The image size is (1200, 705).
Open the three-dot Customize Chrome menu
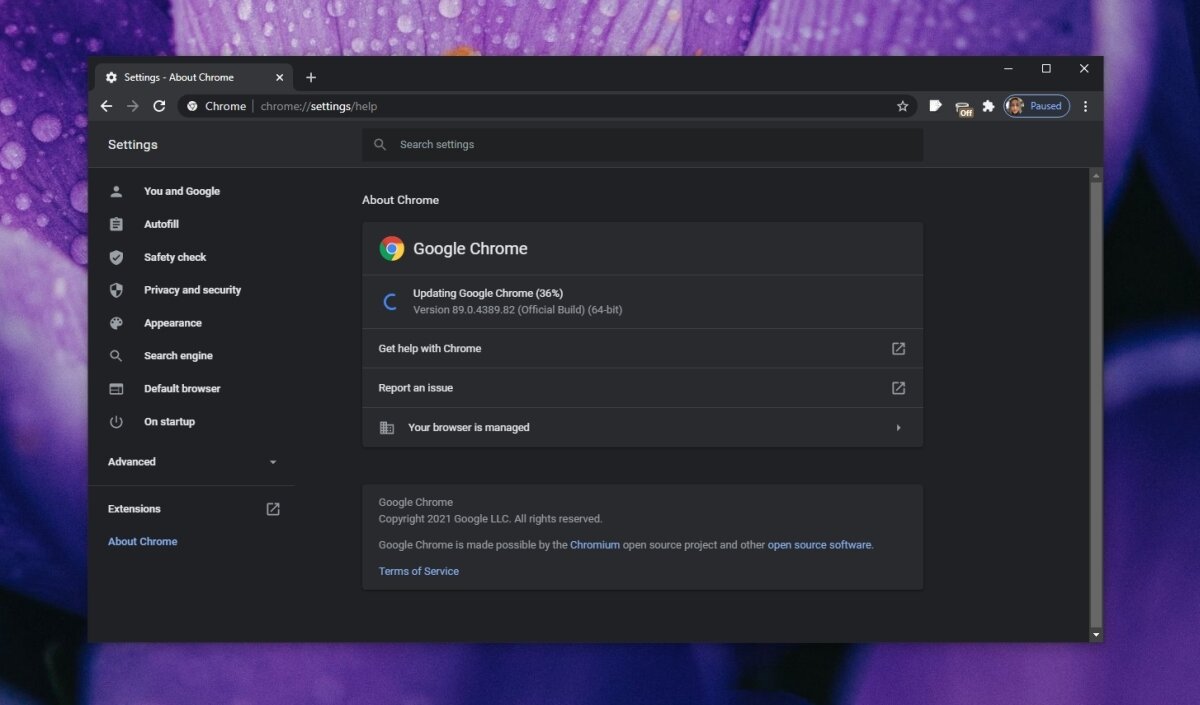click(x=1085, y=105)
